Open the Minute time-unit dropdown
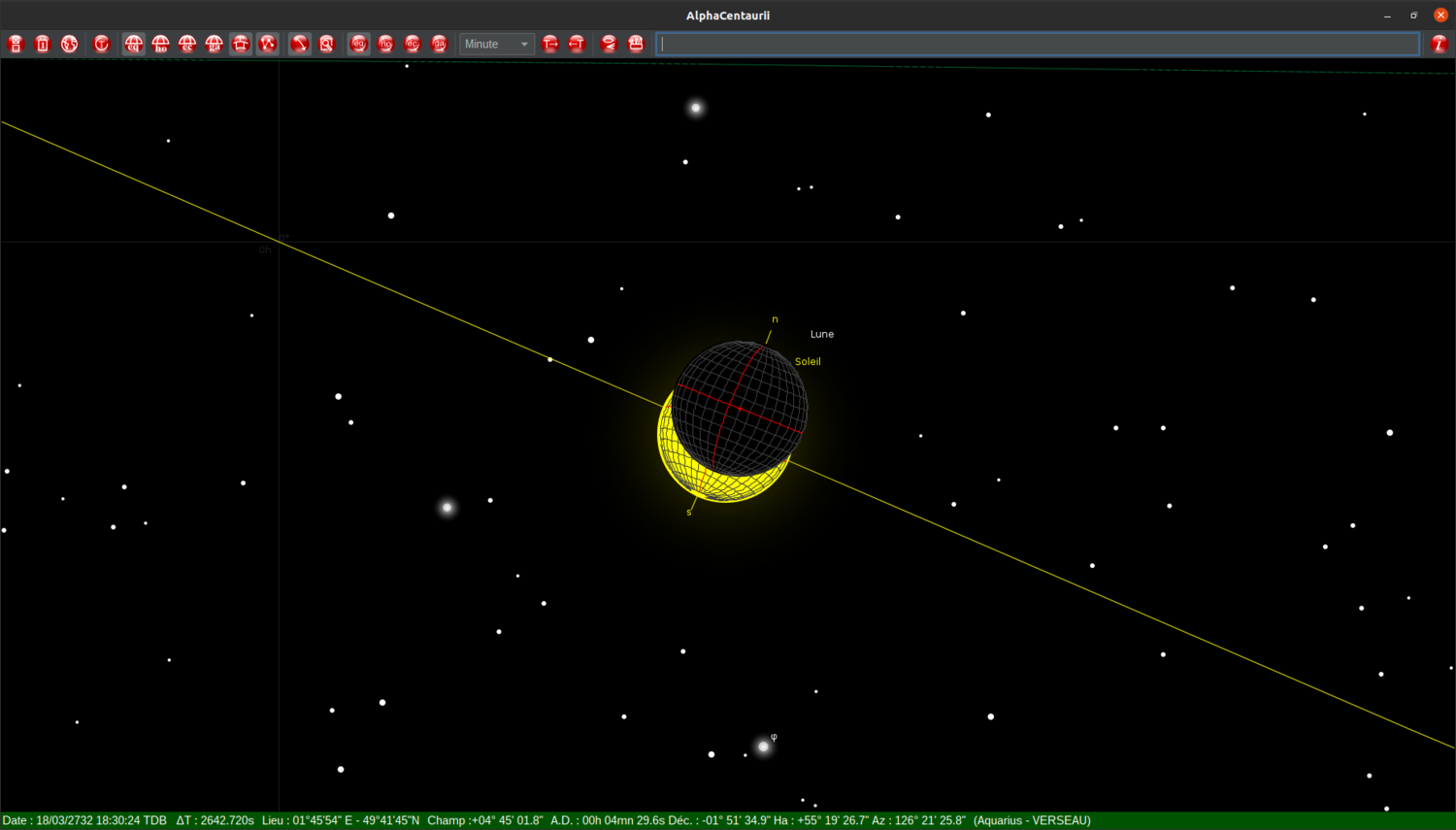This screenshot has width=1456, height=830. coord(496,43)
